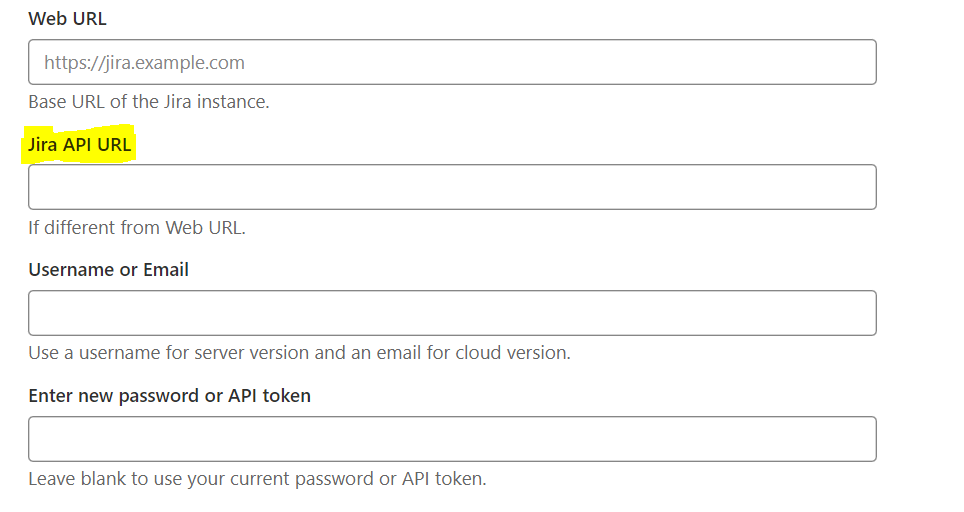Activate the text box under Username or Email
This screenshot has width=964, height=512.
[452, 313]
